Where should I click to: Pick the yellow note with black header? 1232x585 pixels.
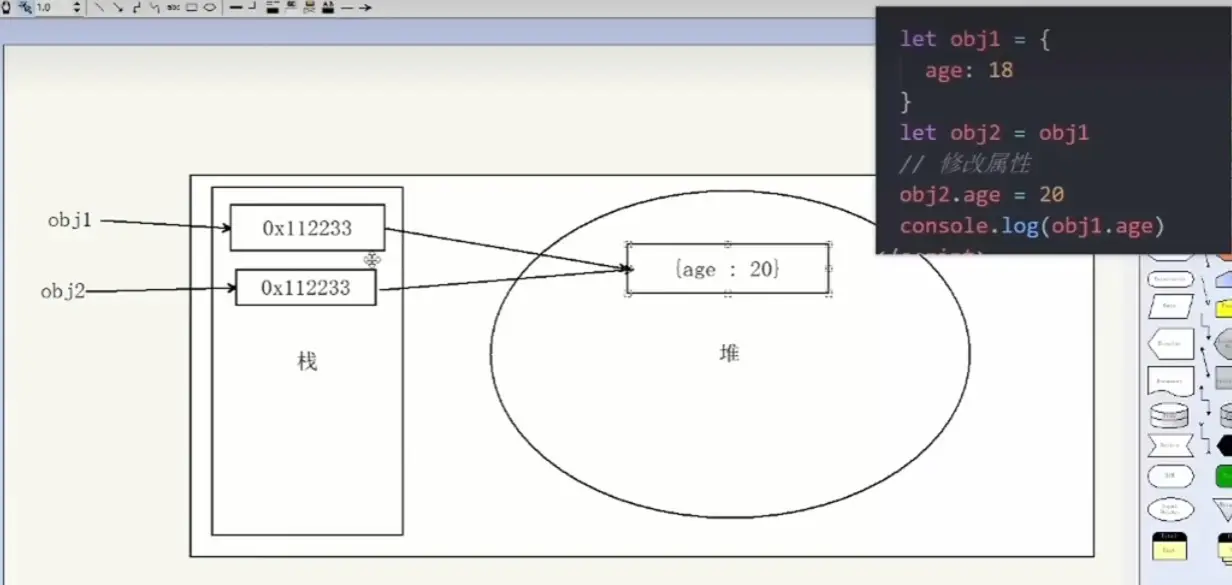pos(1170,545)
